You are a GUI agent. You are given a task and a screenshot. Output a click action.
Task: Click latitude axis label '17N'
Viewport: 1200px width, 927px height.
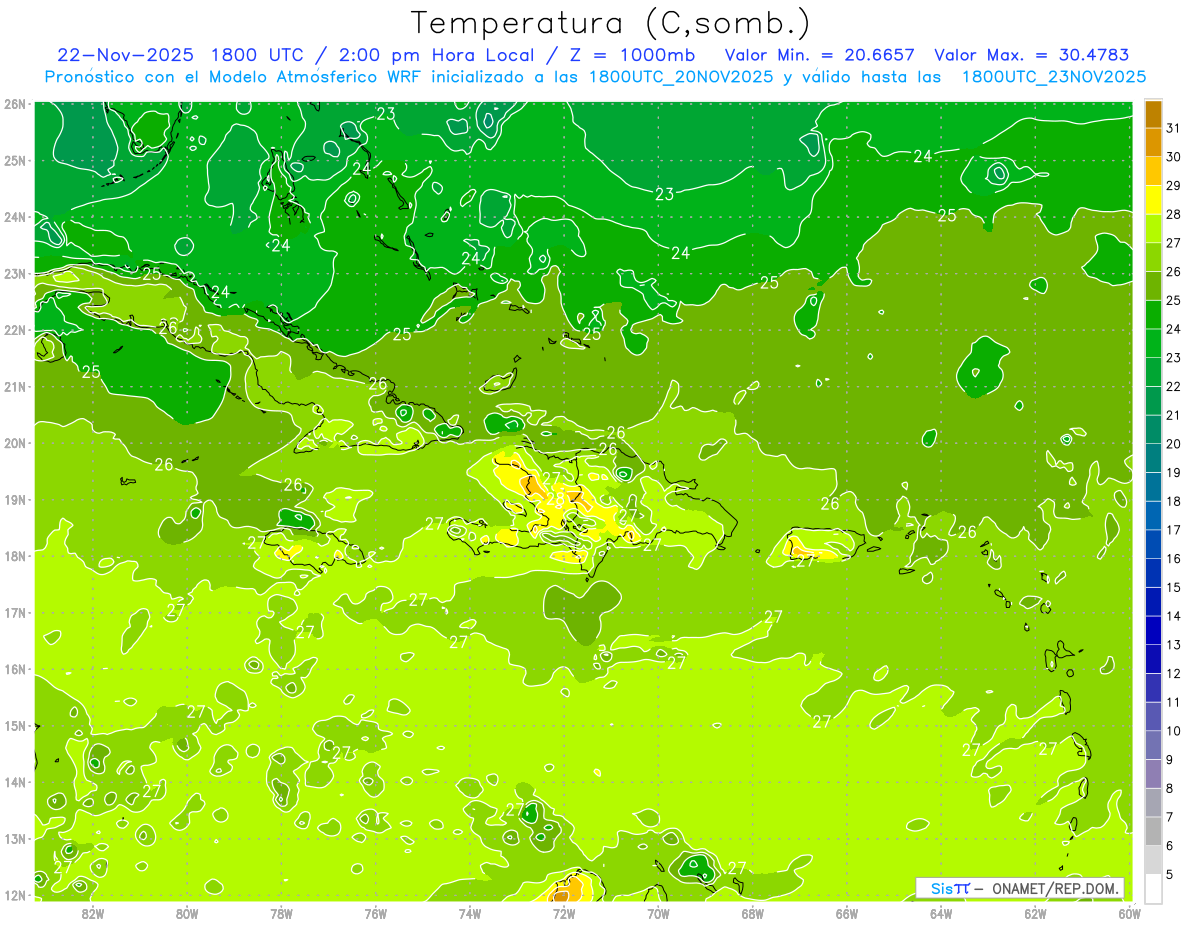[x=14, y=612]
